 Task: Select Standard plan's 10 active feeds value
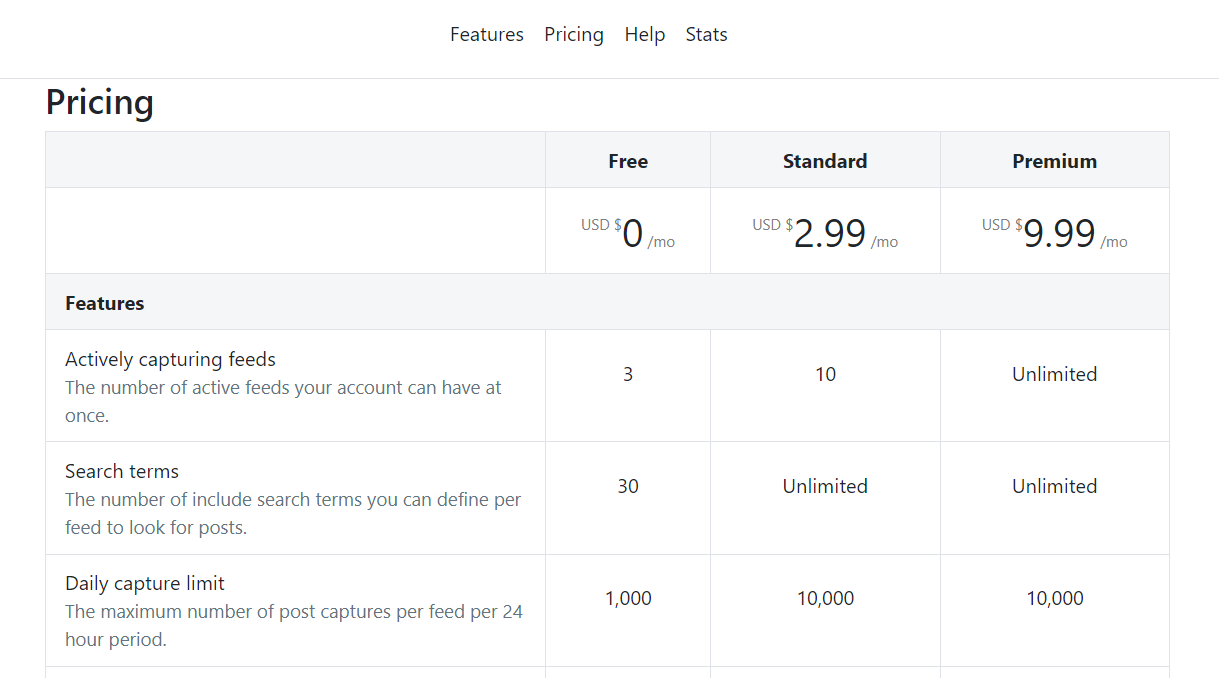[x=824, y=374]
